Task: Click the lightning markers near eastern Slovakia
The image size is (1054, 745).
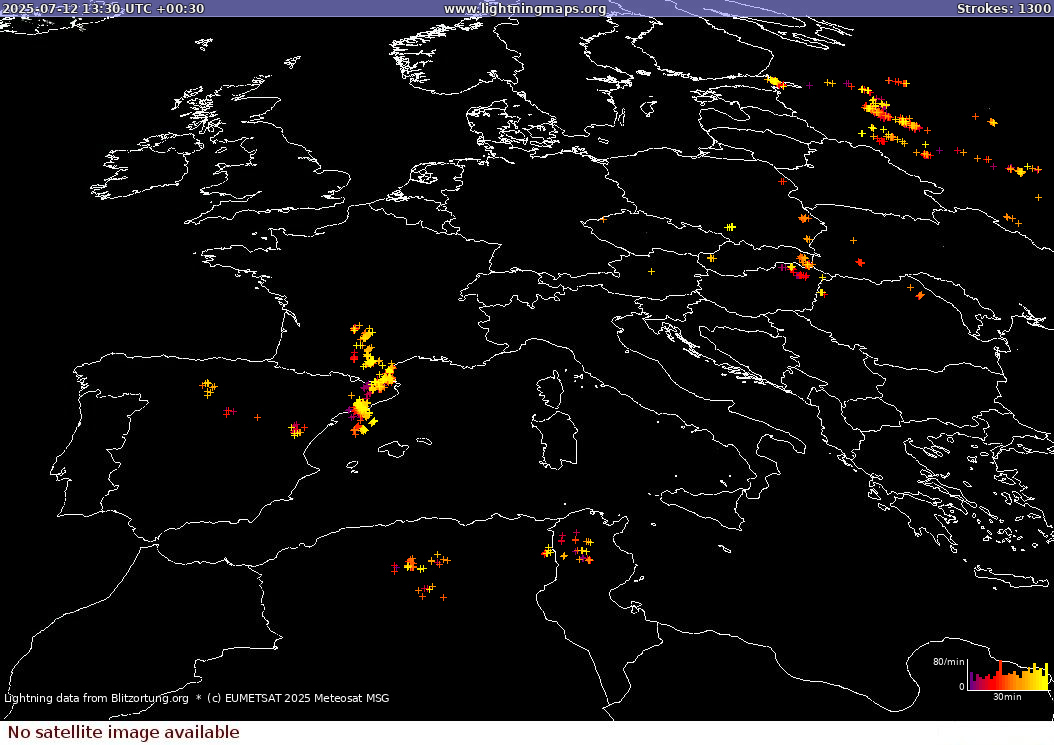Action: pyautogui.click(x=803, y=264)
